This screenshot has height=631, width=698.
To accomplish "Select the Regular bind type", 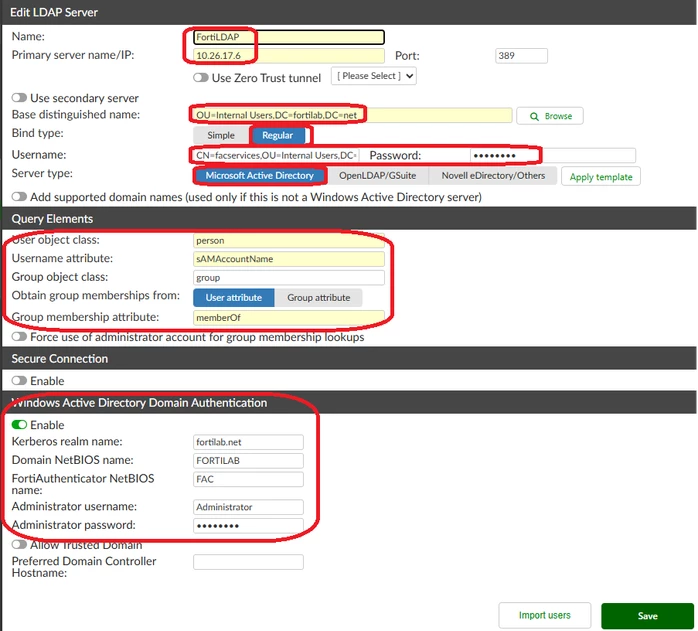I will click(x=277, y=135).
